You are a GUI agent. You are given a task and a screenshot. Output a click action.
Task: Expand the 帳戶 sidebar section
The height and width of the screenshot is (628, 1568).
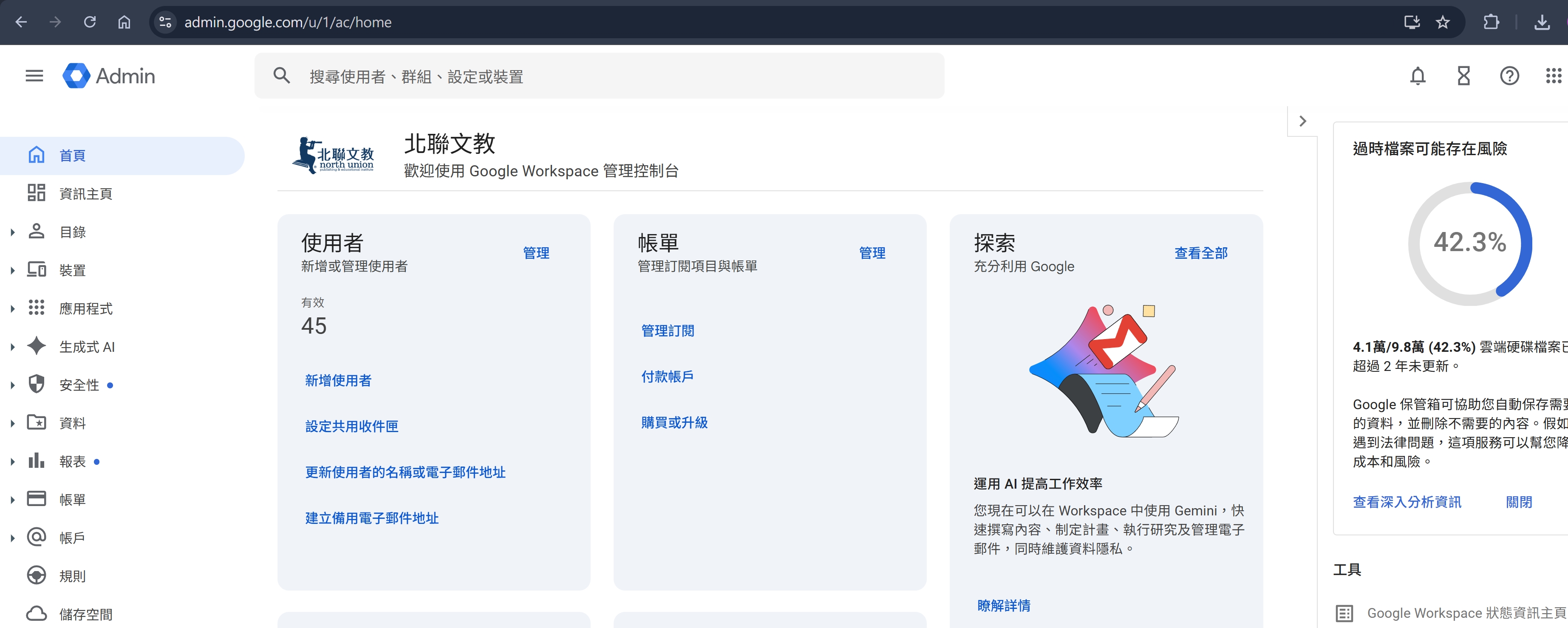[x=12, y=538]
